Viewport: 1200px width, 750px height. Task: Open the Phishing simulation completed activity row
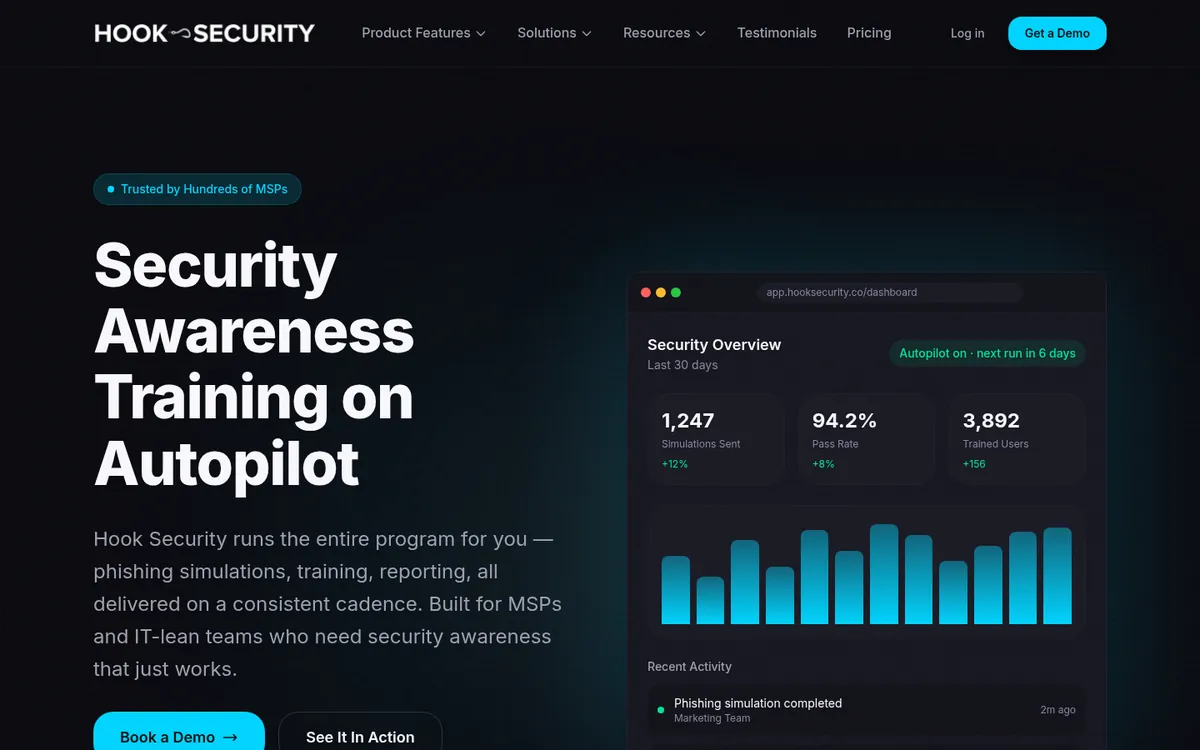coord(867,710)
